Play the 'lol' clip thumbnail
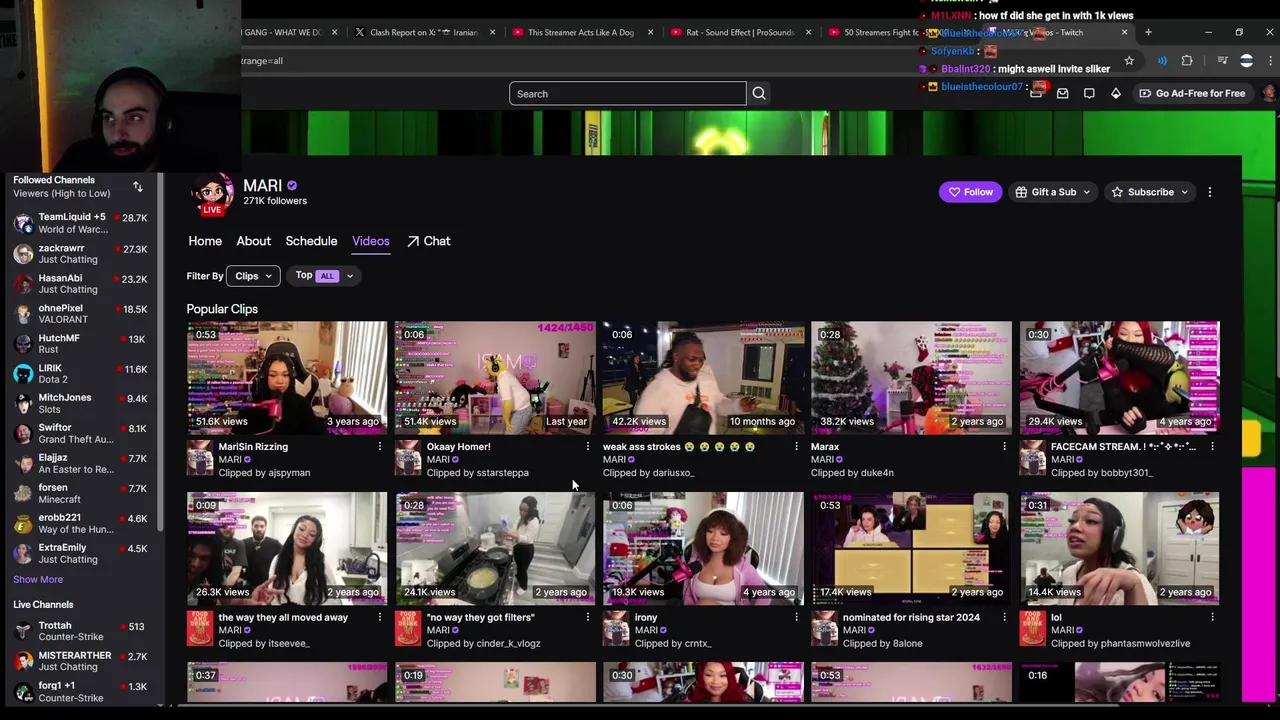Screen dimensions: 1280x720 (1119, 548)
